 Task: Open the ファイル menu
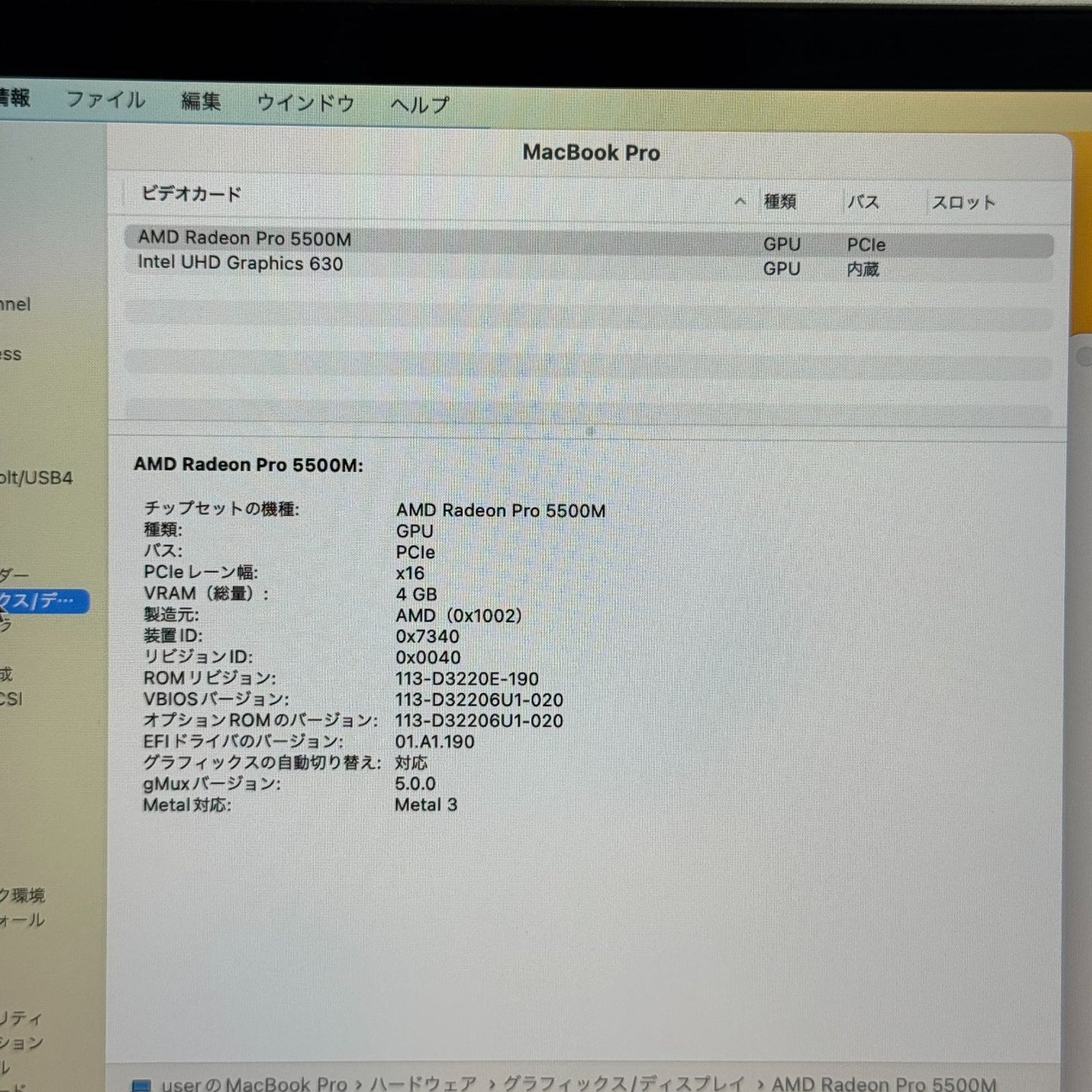tap(106, 100)
